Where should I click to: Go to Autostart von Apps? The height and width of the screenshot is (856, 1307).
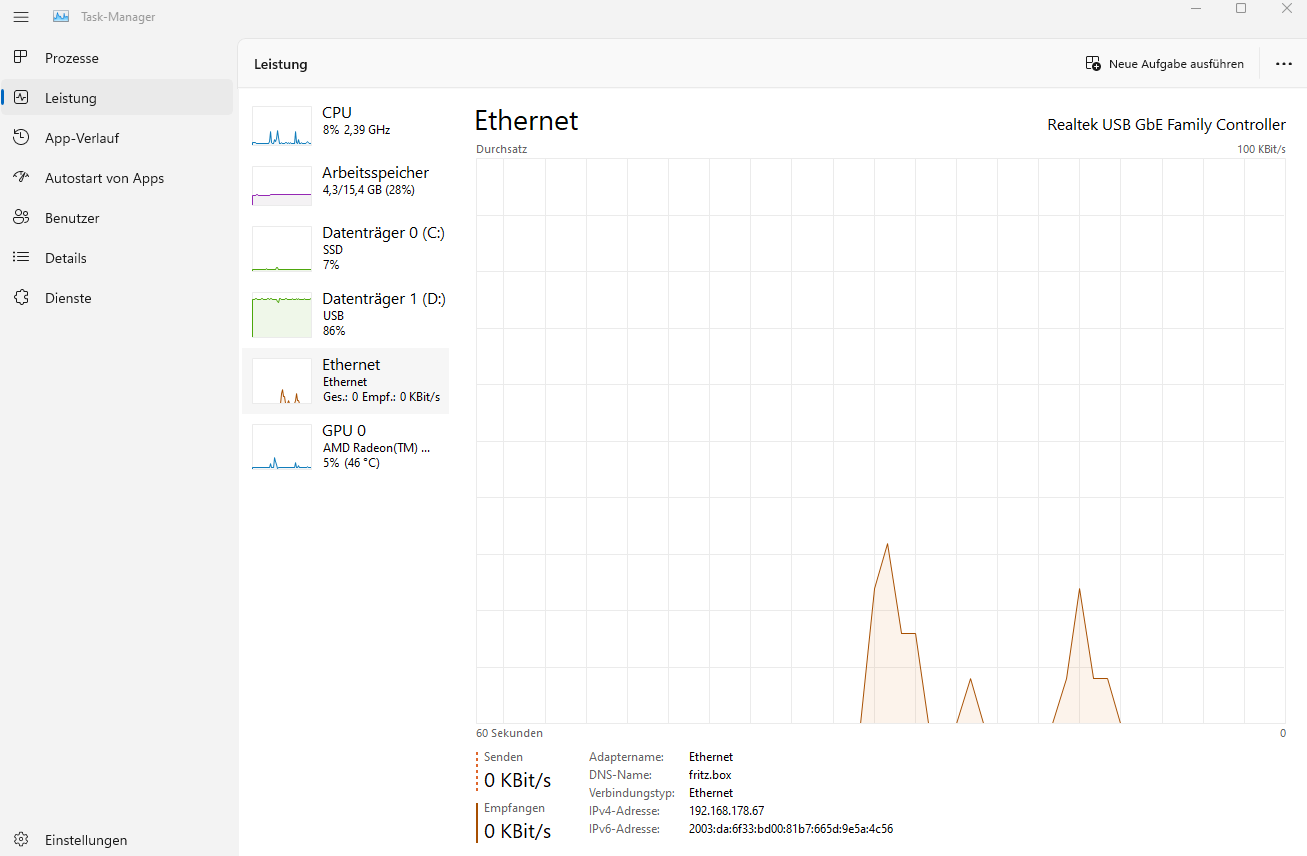(x=117, y=178)
